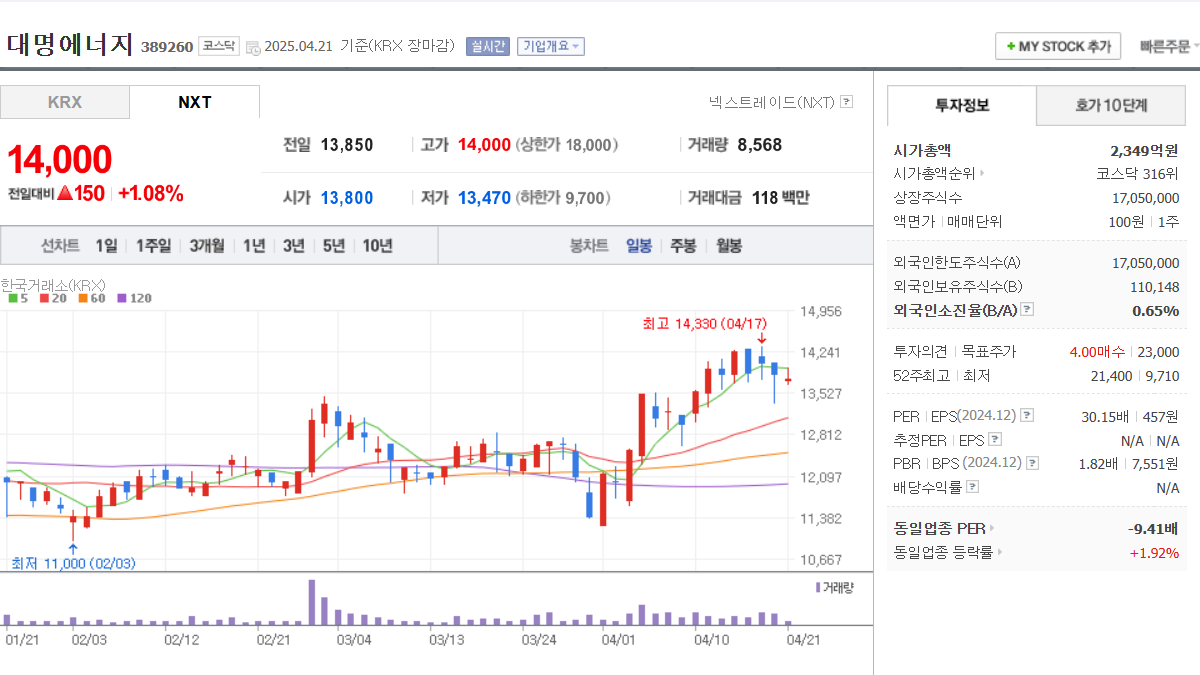Click the MY STOCK 추가 button

(x=1058, y=47)
